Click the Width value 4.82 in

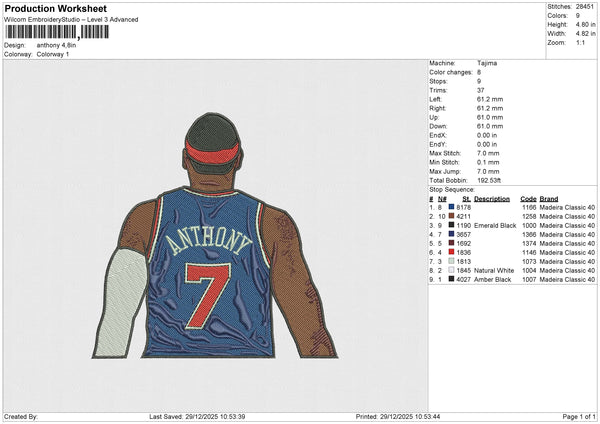tap(586, 34)
